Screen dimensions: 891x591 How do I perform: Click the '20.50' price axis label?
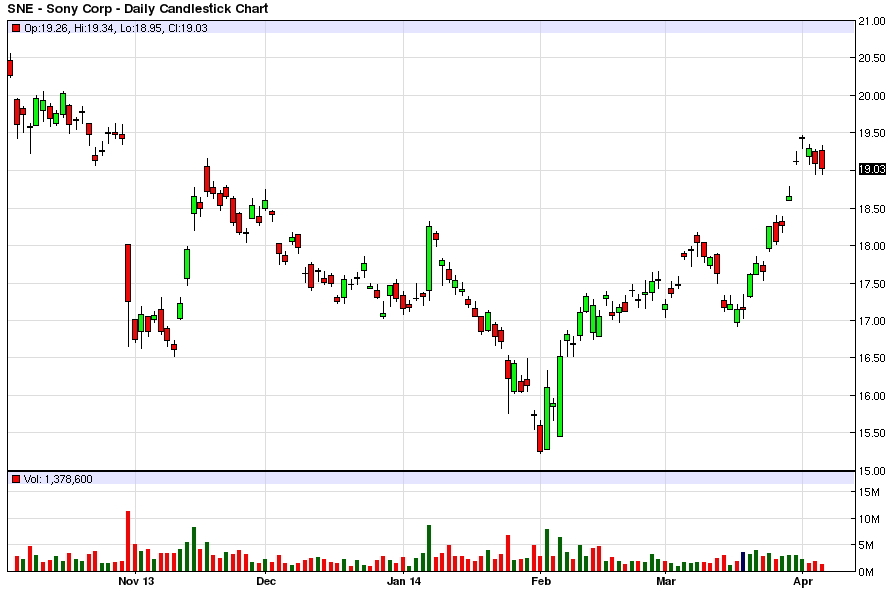point(872,58)
